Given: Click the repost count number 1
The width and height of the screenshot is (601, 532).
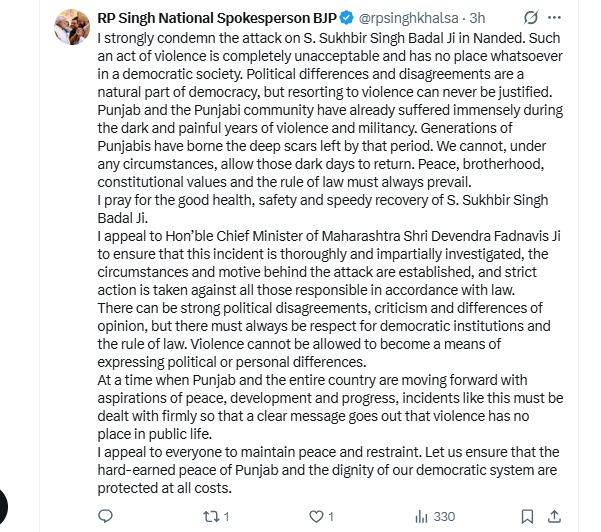Looking at the screenshot, I should tap(227, 517).
